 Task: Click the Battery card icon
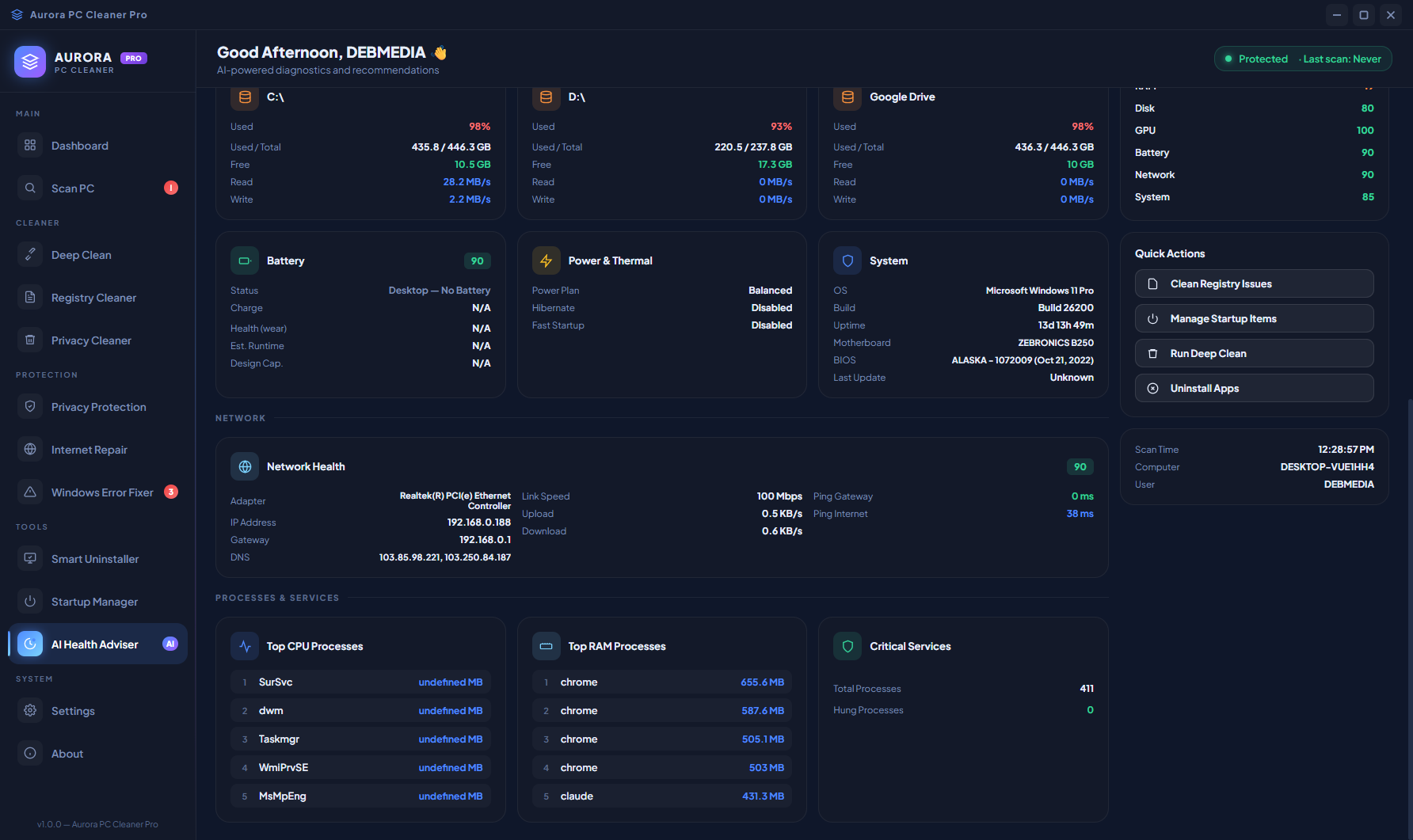click(245, 260)
